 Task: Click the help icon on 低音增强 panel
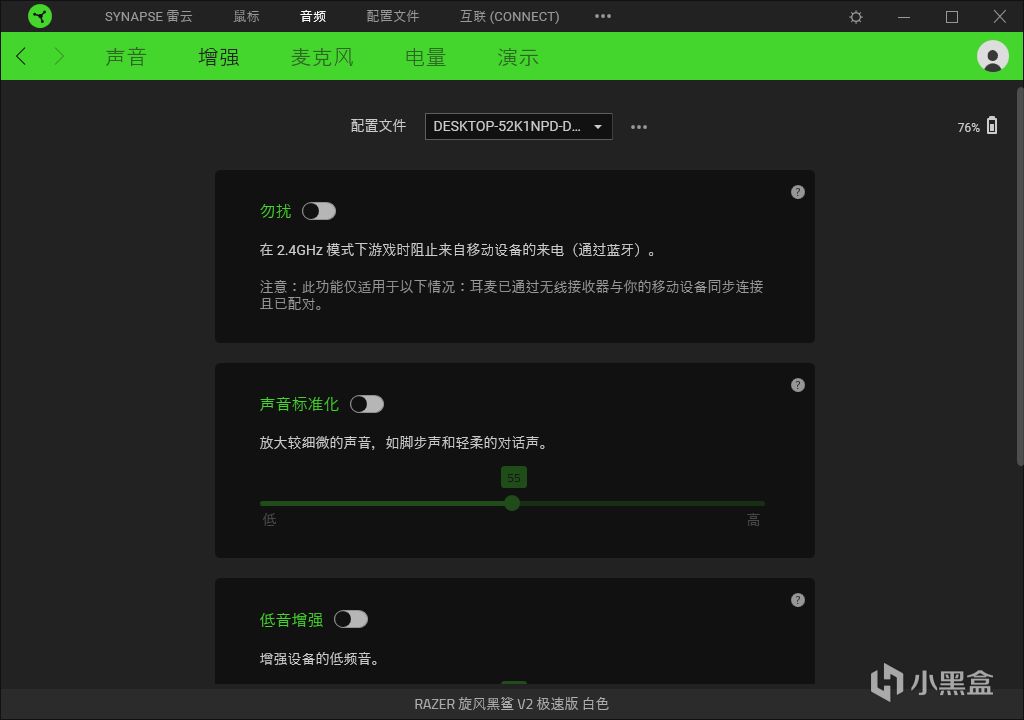[x=797, y=600]
